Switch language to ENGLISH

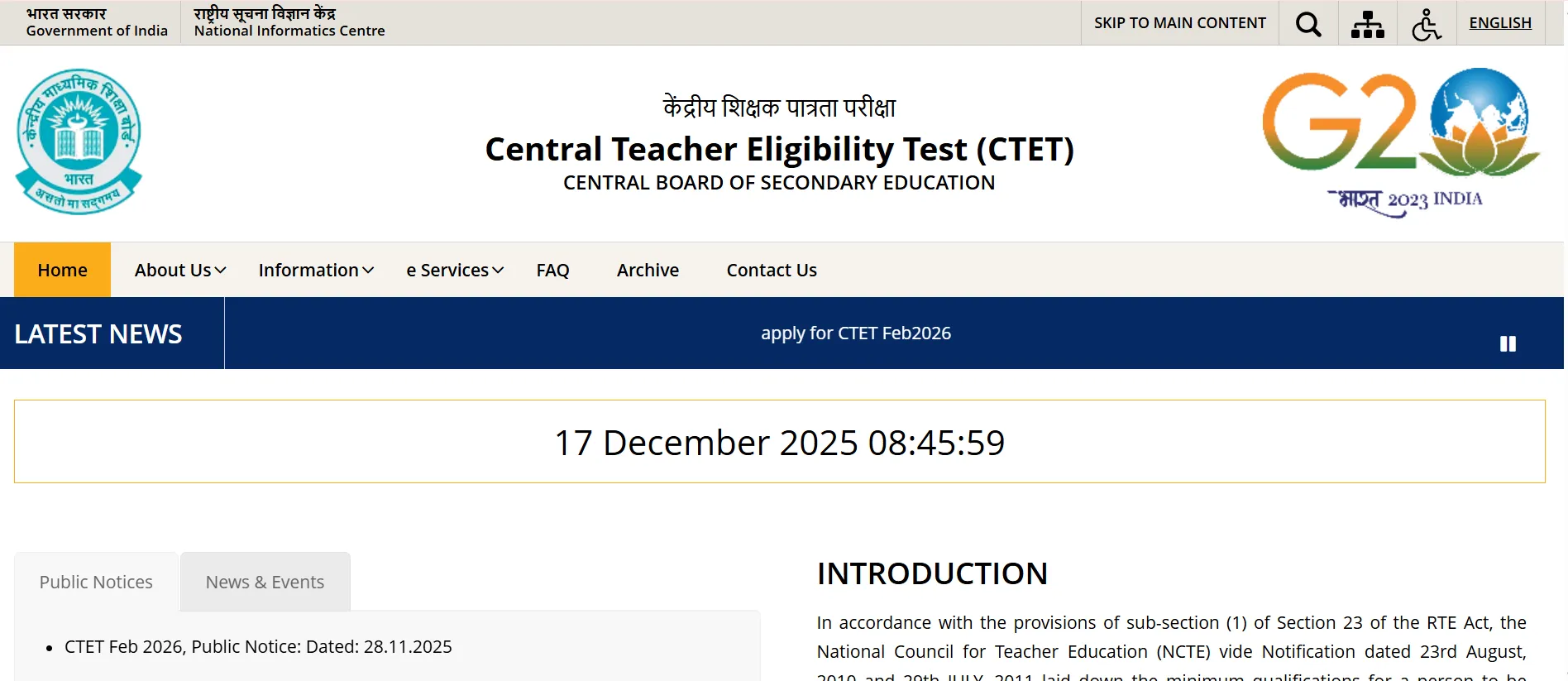point(1500,22)
